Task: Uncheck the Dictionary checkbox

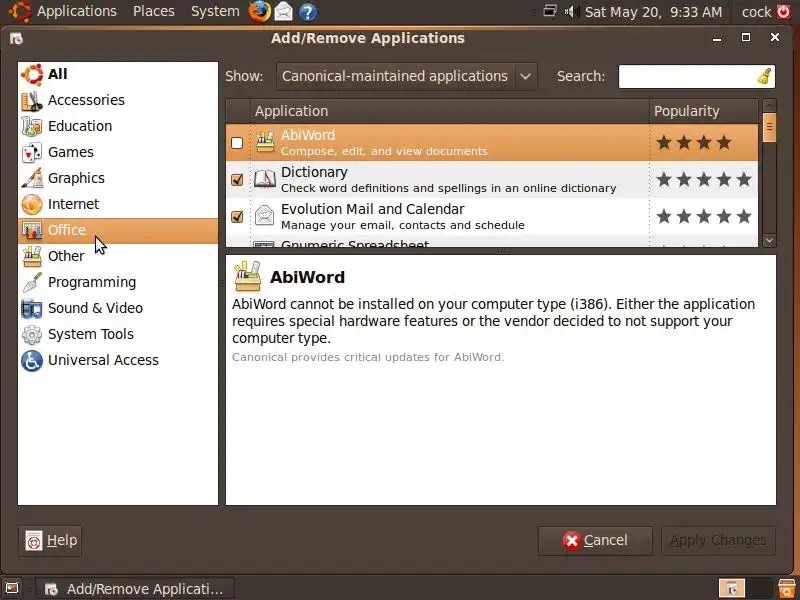Action: click(x=237, y=180)
